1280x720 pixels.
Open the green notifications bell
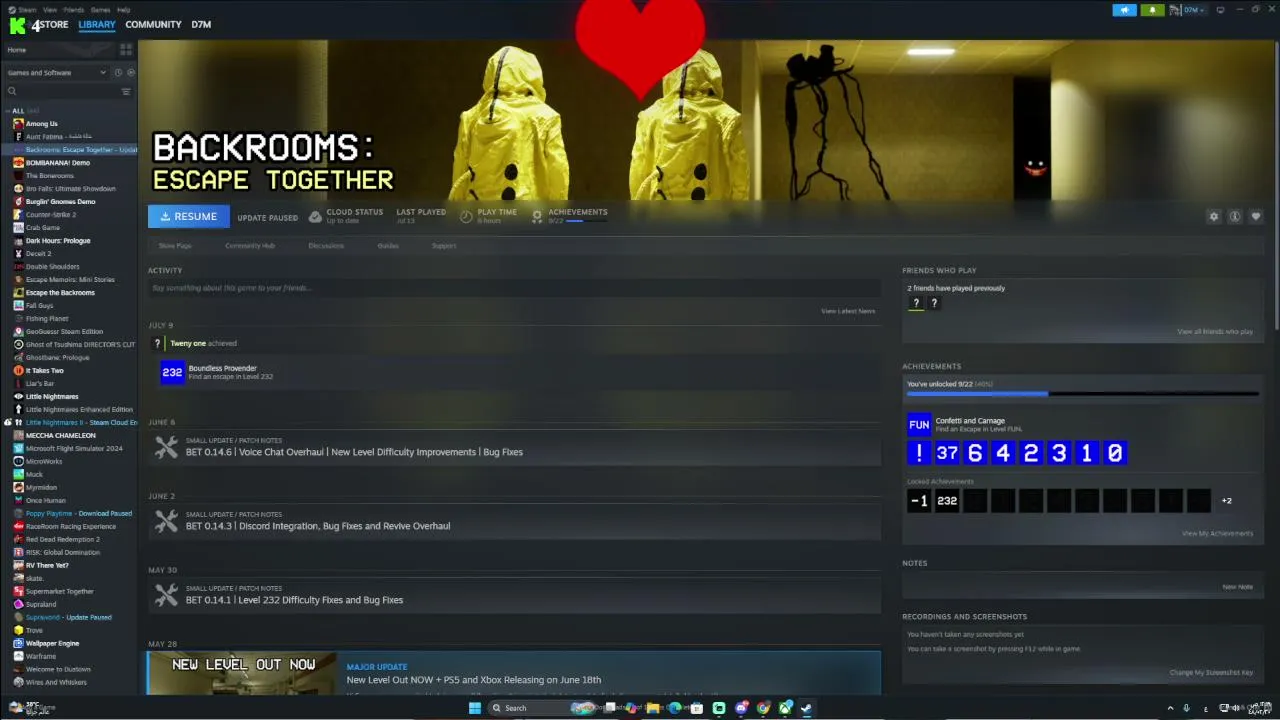[x=1153, y=10]
